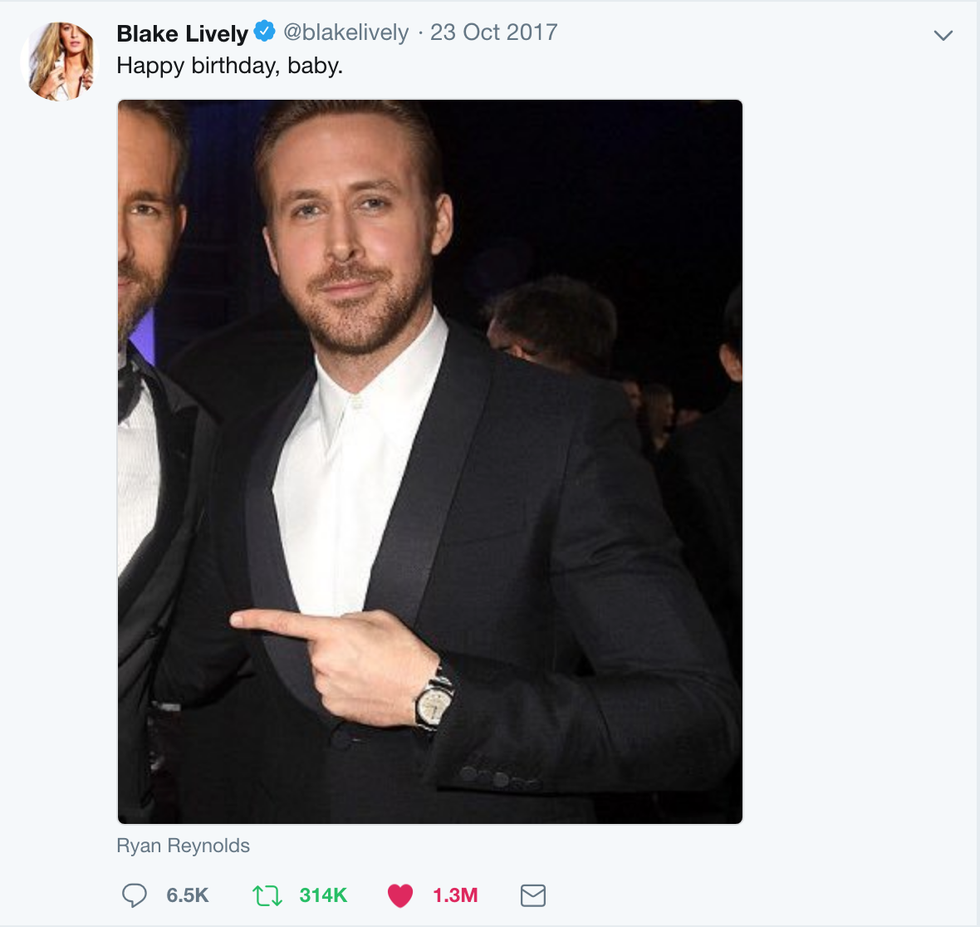Click the 6.5K replies count
The height and width of the screenshot is (927, 980).
click(188, 895)
